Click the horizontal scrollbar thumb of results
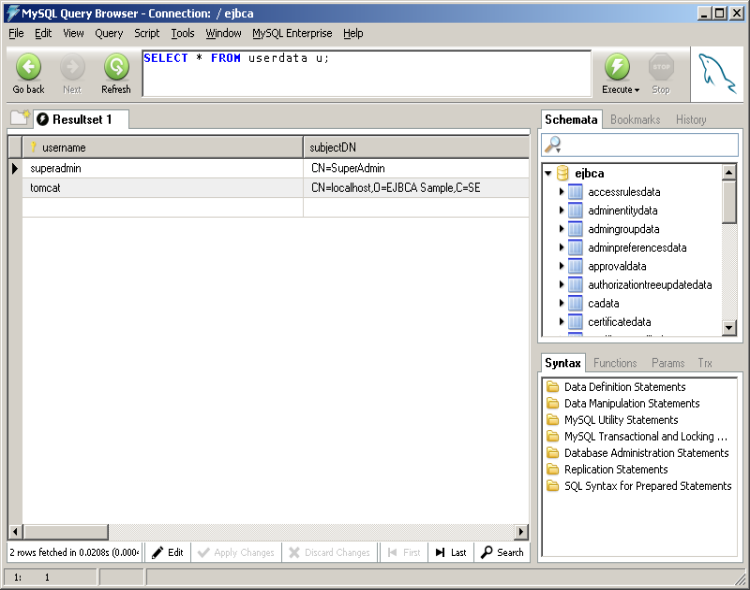The image size is (750, 590). [66, 532]
